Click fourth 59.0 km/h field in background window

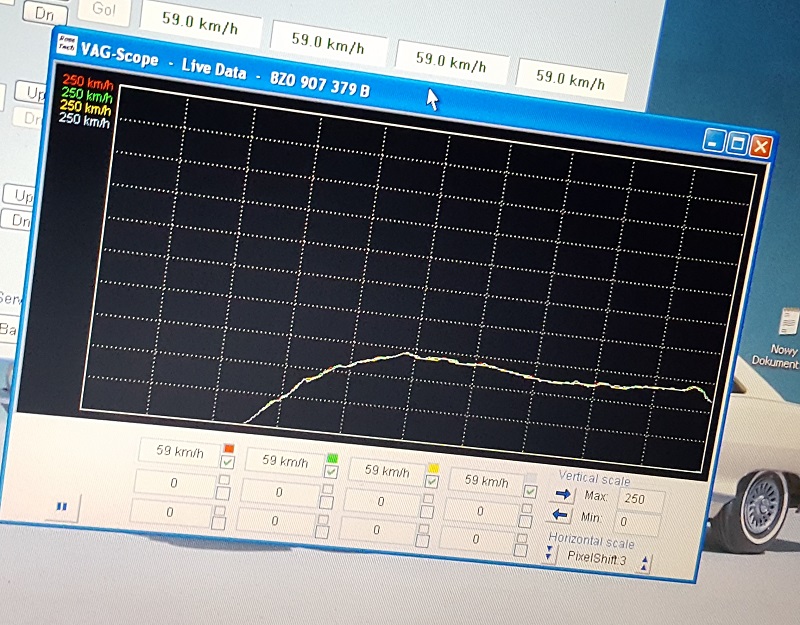[x=570, y=80]
